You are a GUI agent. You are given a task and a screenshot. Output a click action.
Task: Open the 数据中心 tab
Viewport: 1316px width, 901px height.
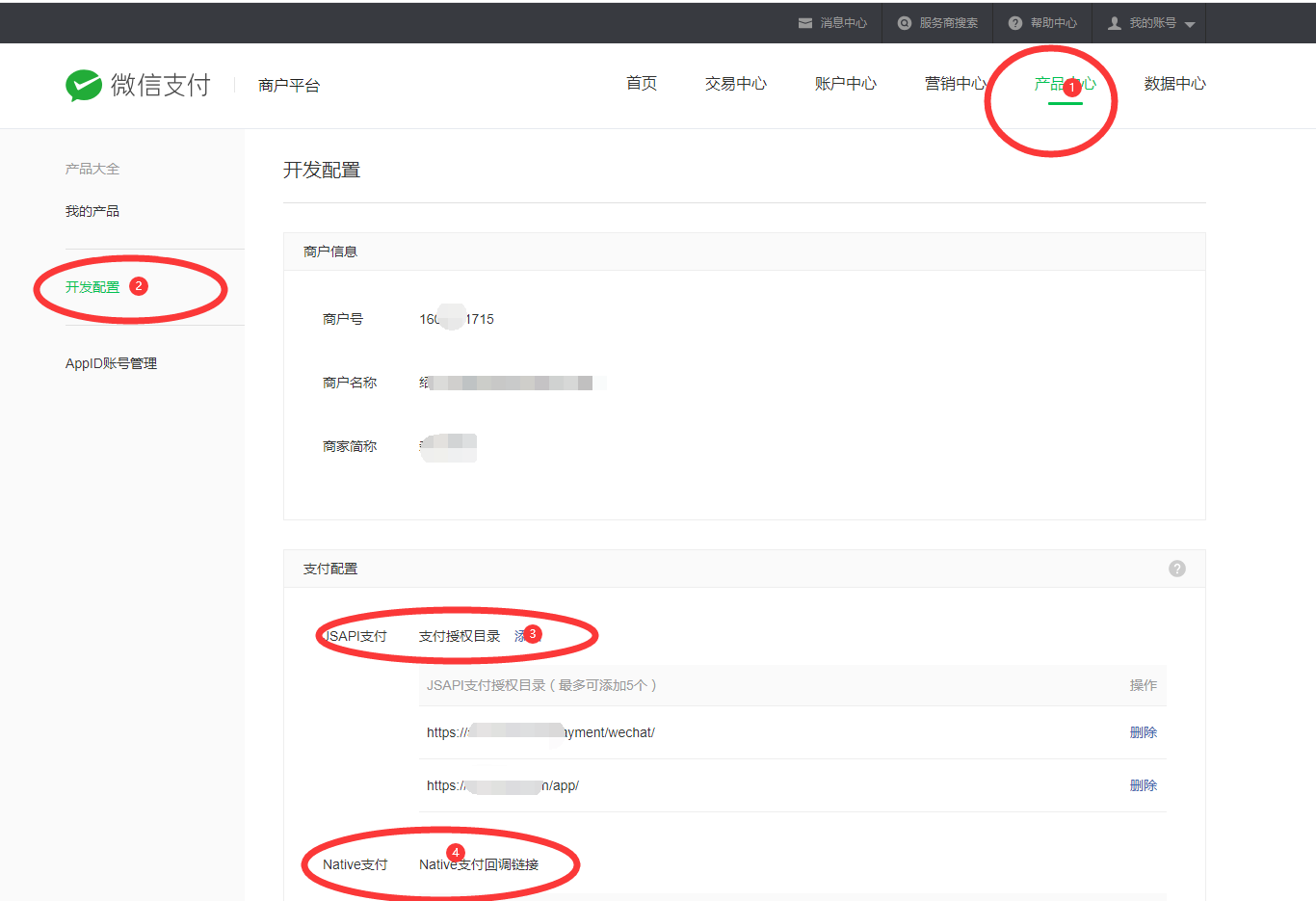click(x=1175, y=84)
